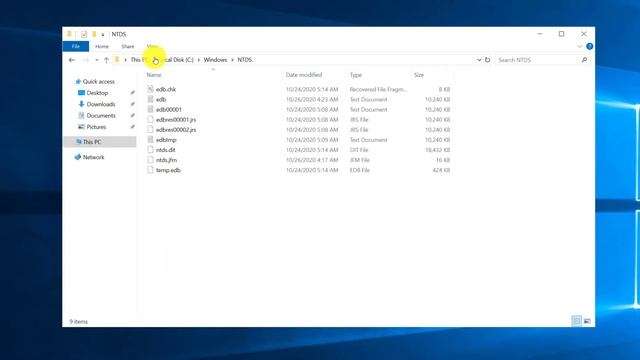Image resolution: width=640 pixels, height=360 pixels.
Task: Click the Downloads pin icon in Quick access
Action: coord(132,104)
